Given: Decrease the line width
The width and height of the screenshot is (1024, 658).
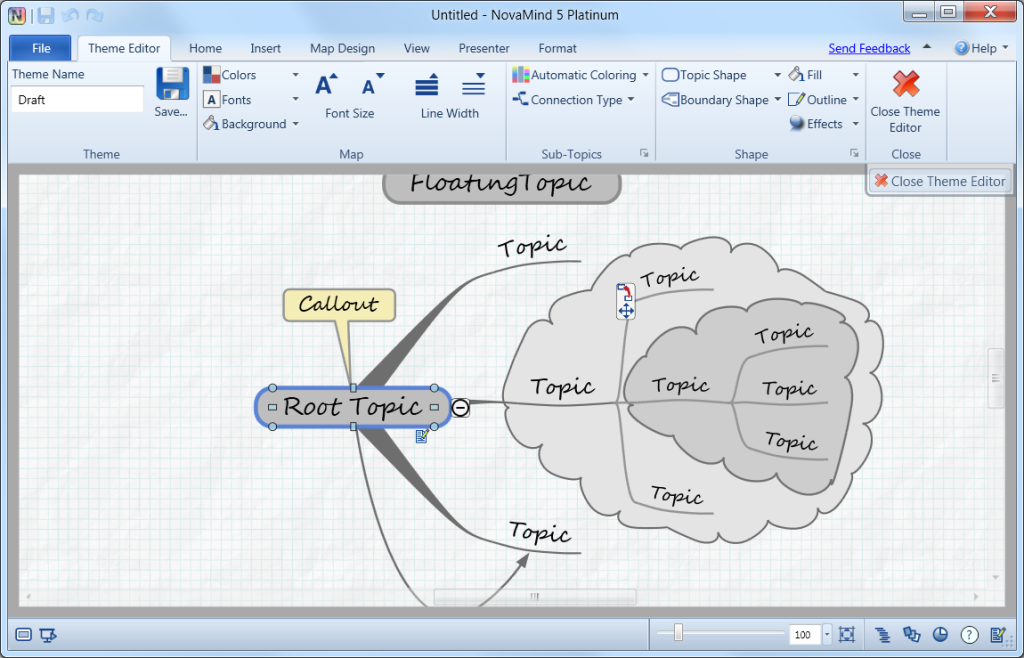Looking at the screenshot, I should [473, 86].
